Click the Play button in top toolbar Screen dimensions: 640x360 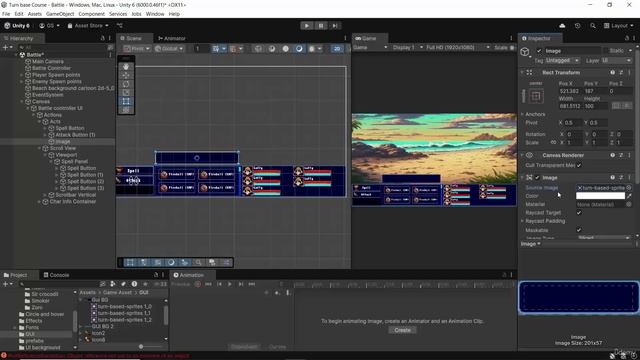click(x=307, y=25)
